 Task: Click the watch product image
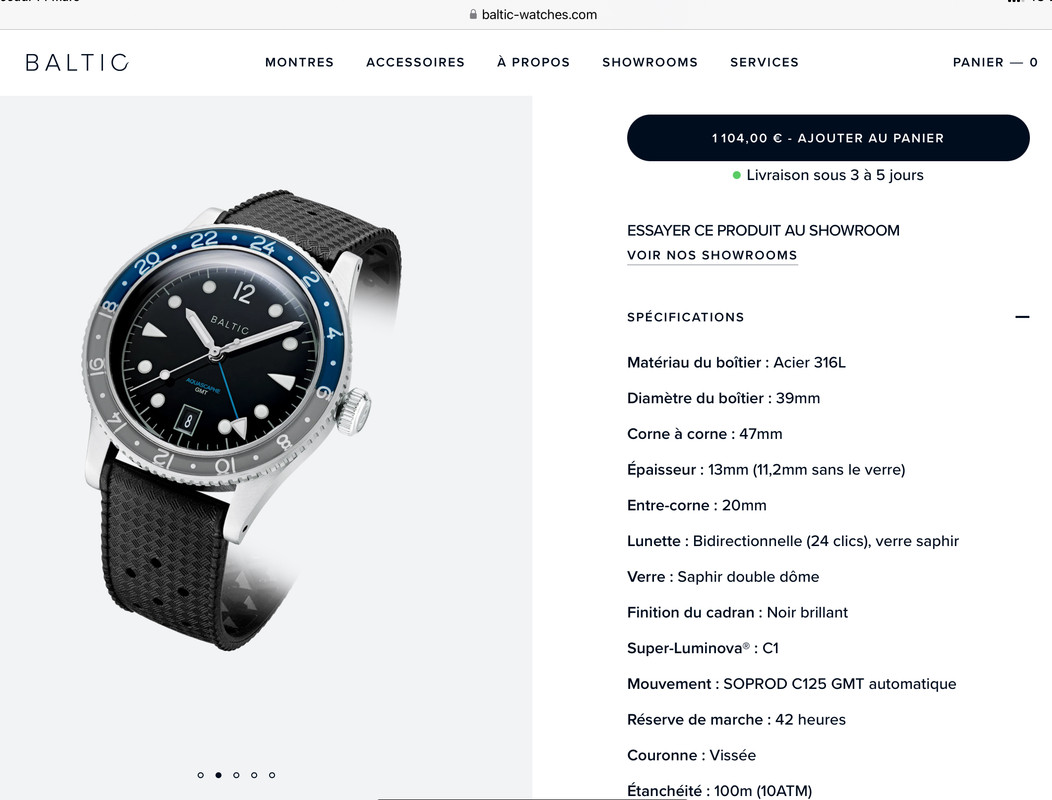point(228,421)
